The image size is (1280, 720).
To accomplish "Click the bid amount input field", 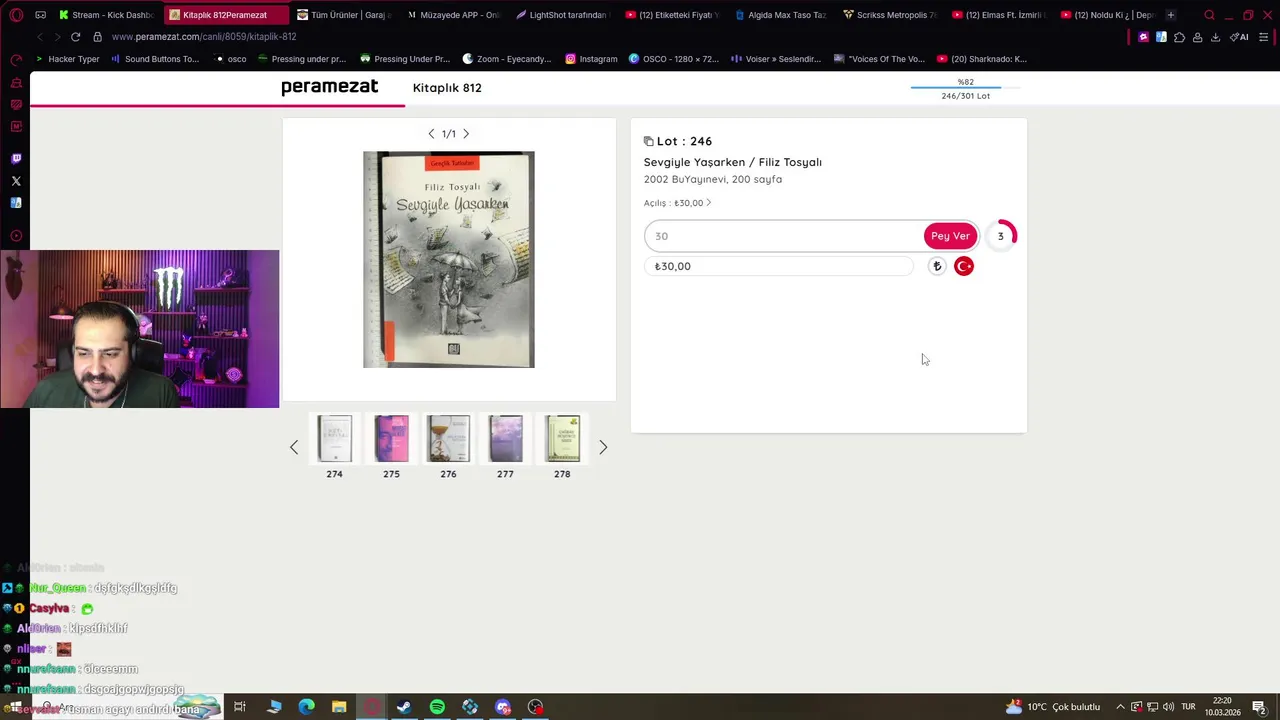I will [784, 236].
